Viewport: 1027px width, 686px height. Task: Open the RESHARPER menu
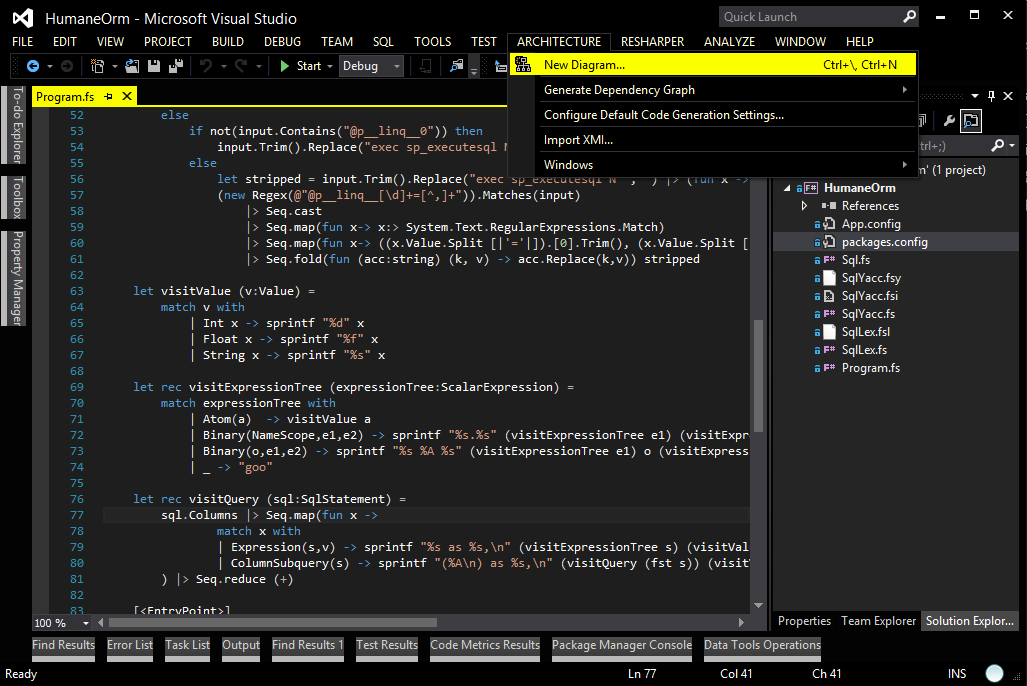[x=651, y=42]
